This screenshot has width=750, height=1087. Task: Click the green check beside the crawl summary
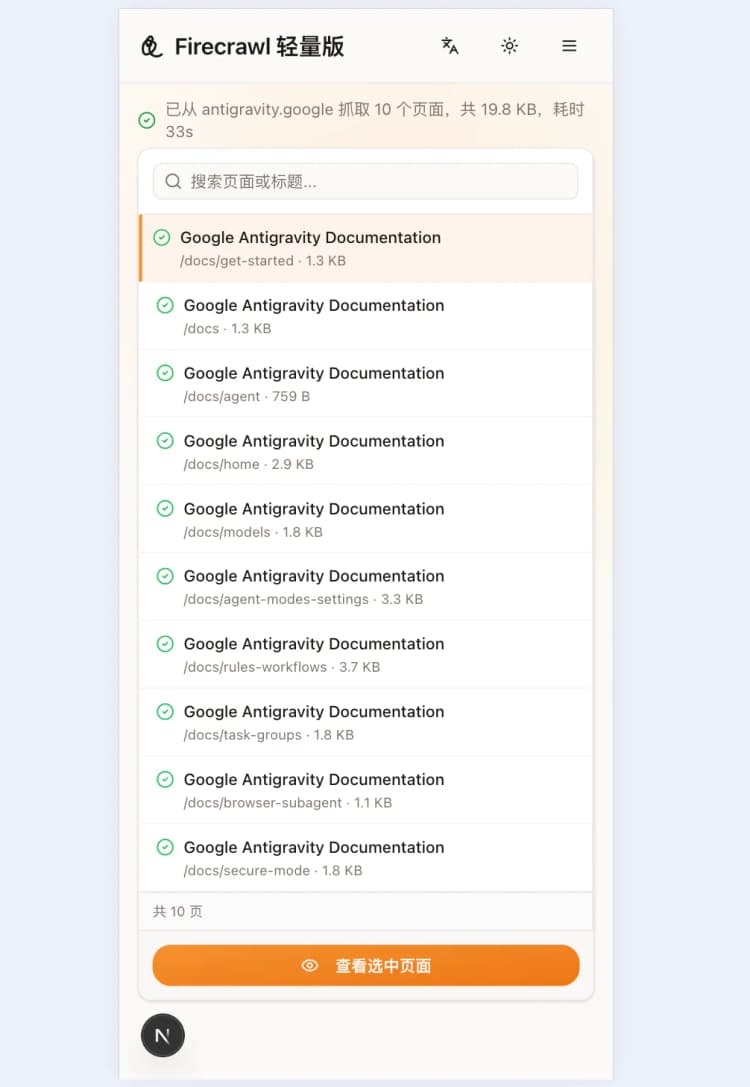[x=147, y=120]
